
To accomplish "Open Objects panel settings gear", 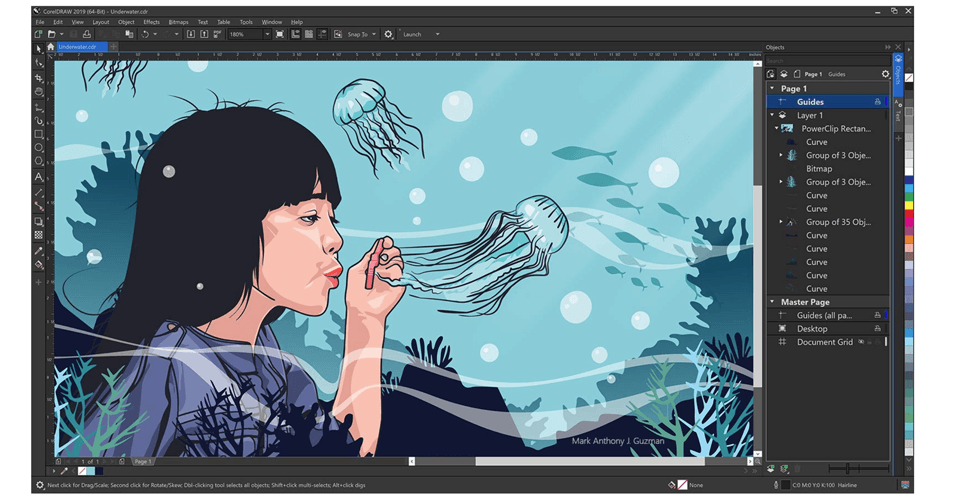I will 885,74.
